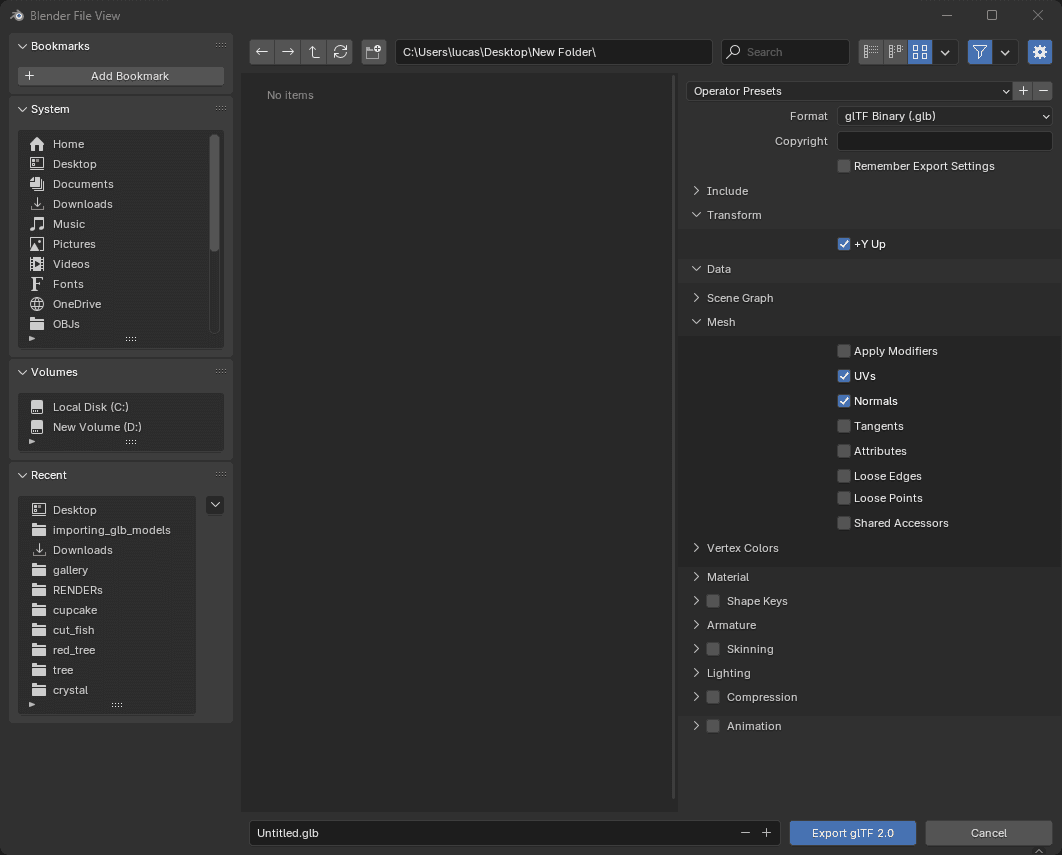Click the forward navigation arrow
This screenshot has width=1062, height=855.
(x=288, y=52)
